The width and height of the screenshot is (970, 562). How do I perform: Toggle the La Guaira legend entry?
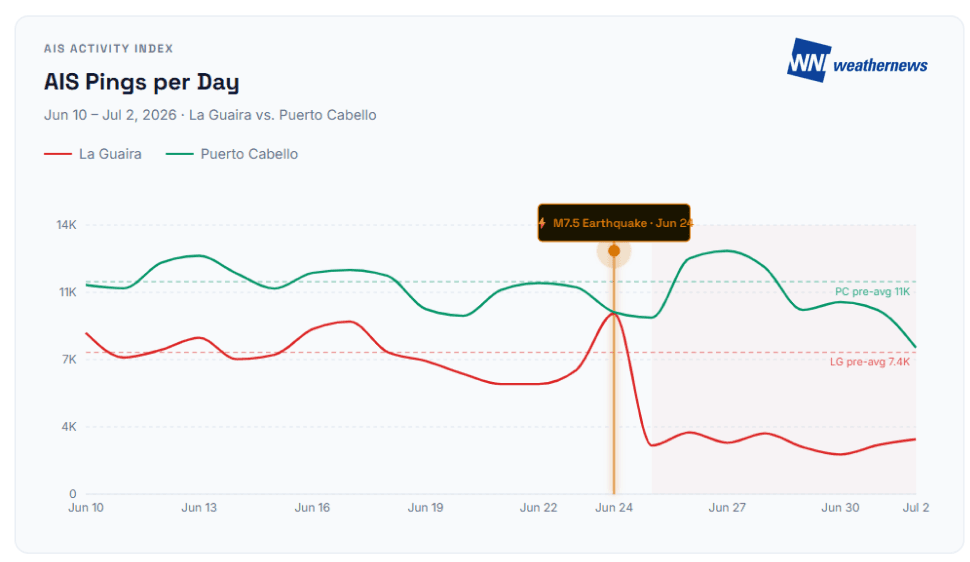click(93, 154)
